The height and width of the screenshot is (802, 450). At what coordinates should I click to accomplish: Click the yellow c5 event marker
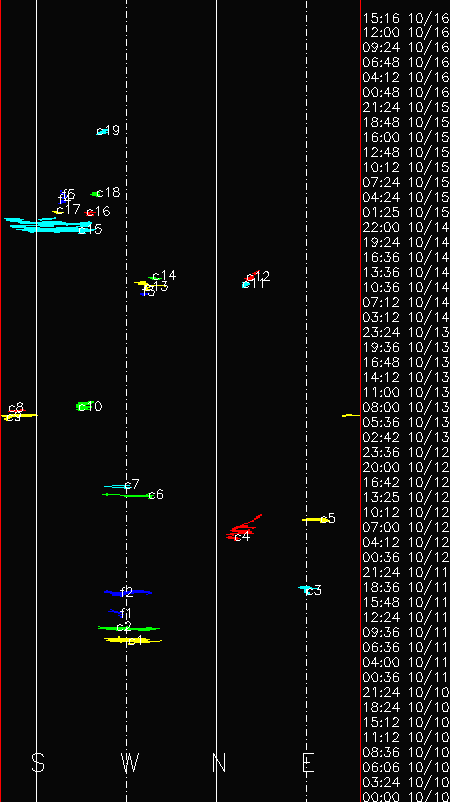(315, 520)
